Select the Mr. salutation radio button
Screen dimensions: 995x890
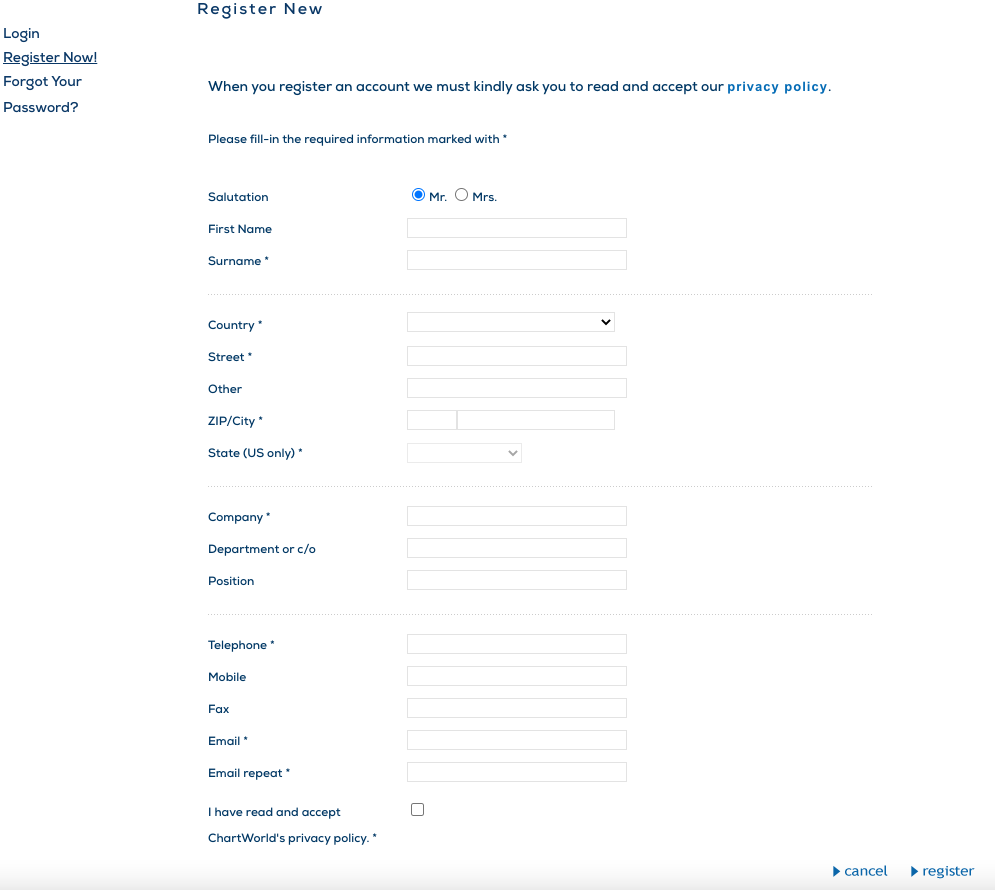coord(418,195)
